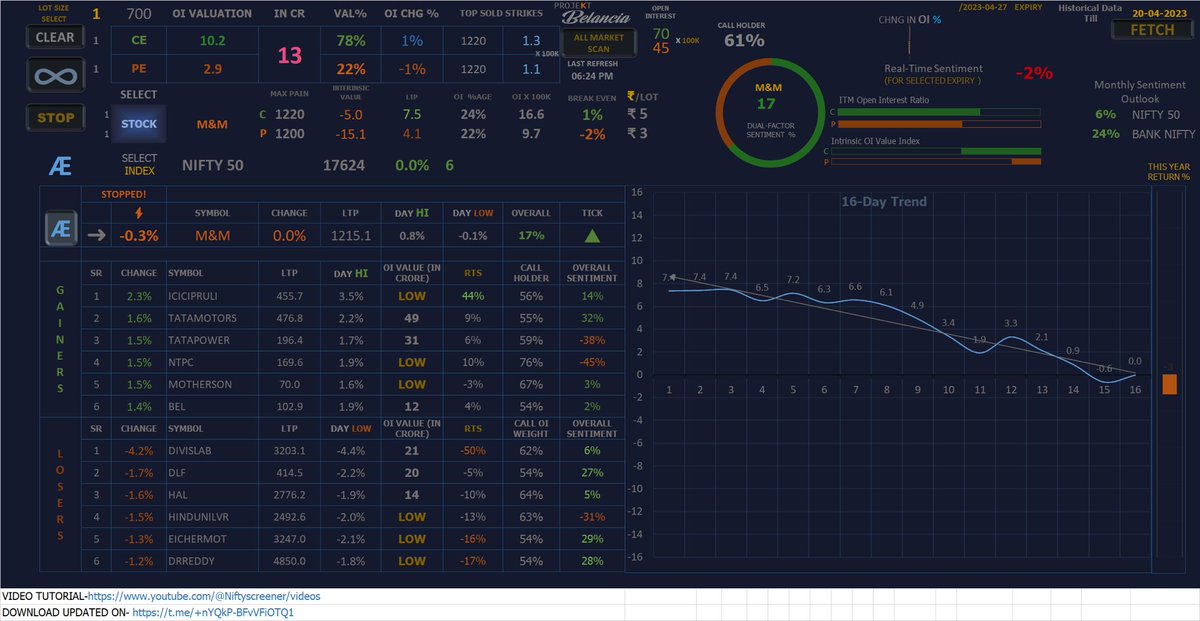
Task: Select the M&M stock name cell
Action: pyautogui.click(x=211, y=125)
